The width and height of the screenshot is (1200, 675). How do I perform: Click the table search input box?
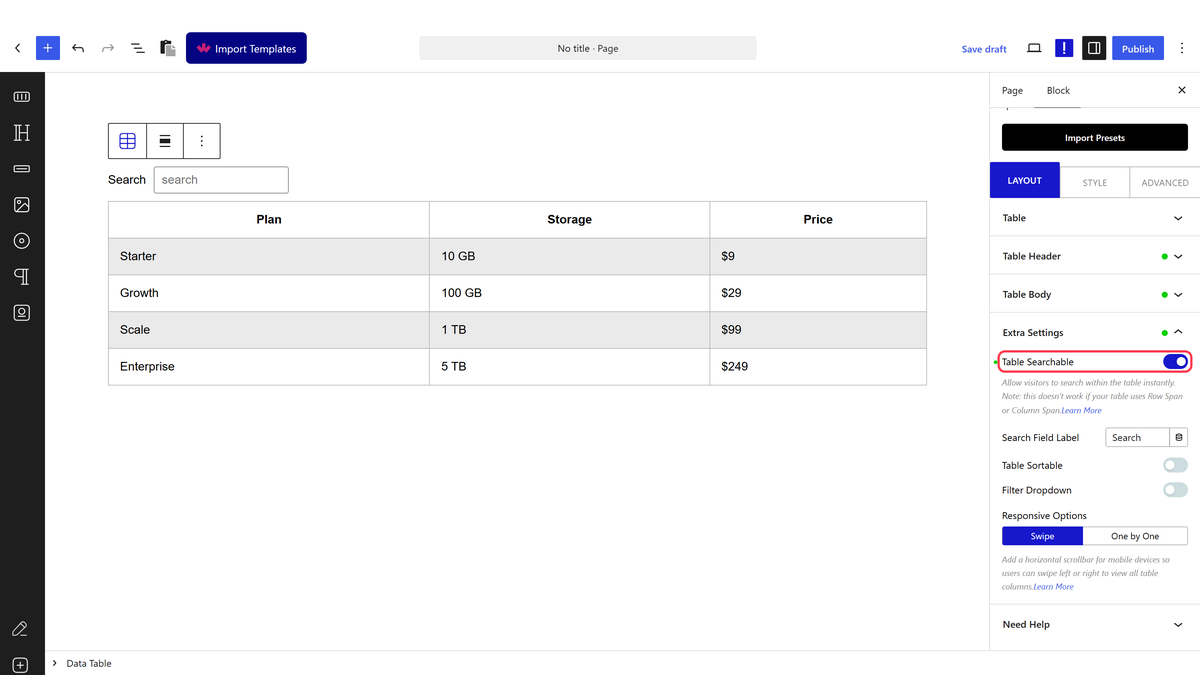point(221,180)
